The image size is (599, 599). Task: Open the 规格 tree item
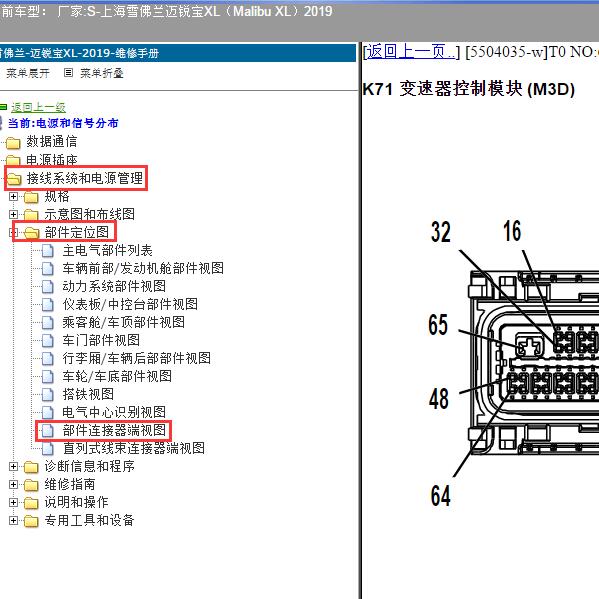pos(57,196)
